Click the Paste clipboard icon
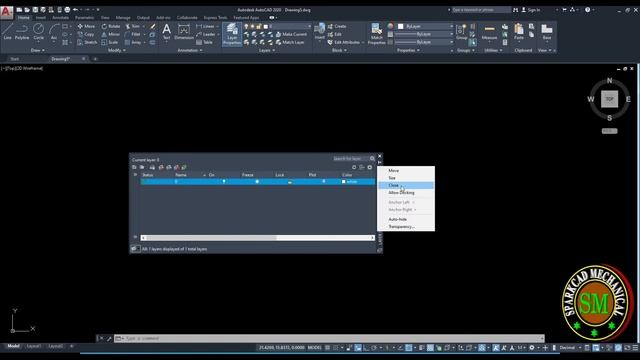 518,31
